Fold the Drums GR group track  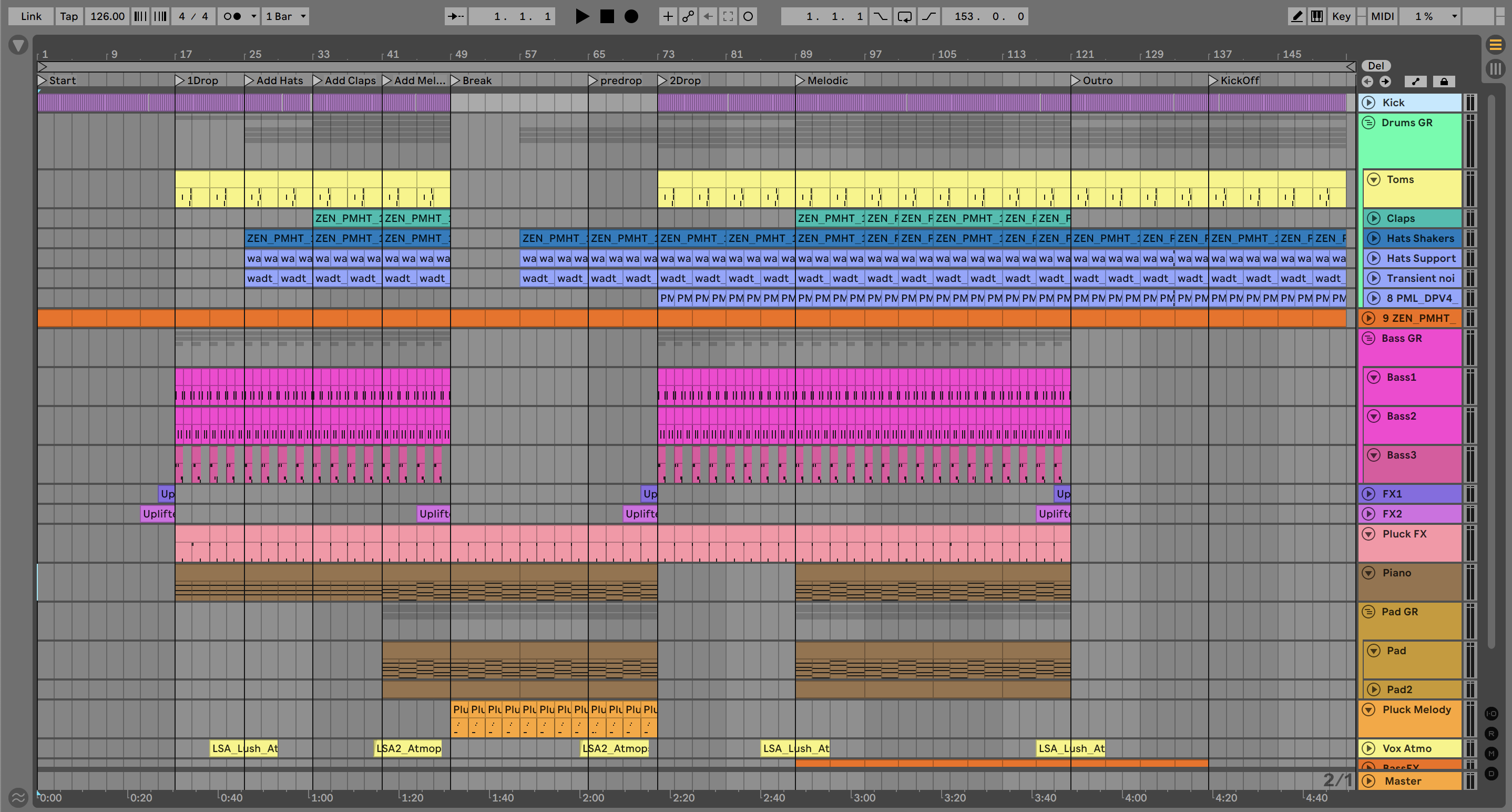point(1369,123)
